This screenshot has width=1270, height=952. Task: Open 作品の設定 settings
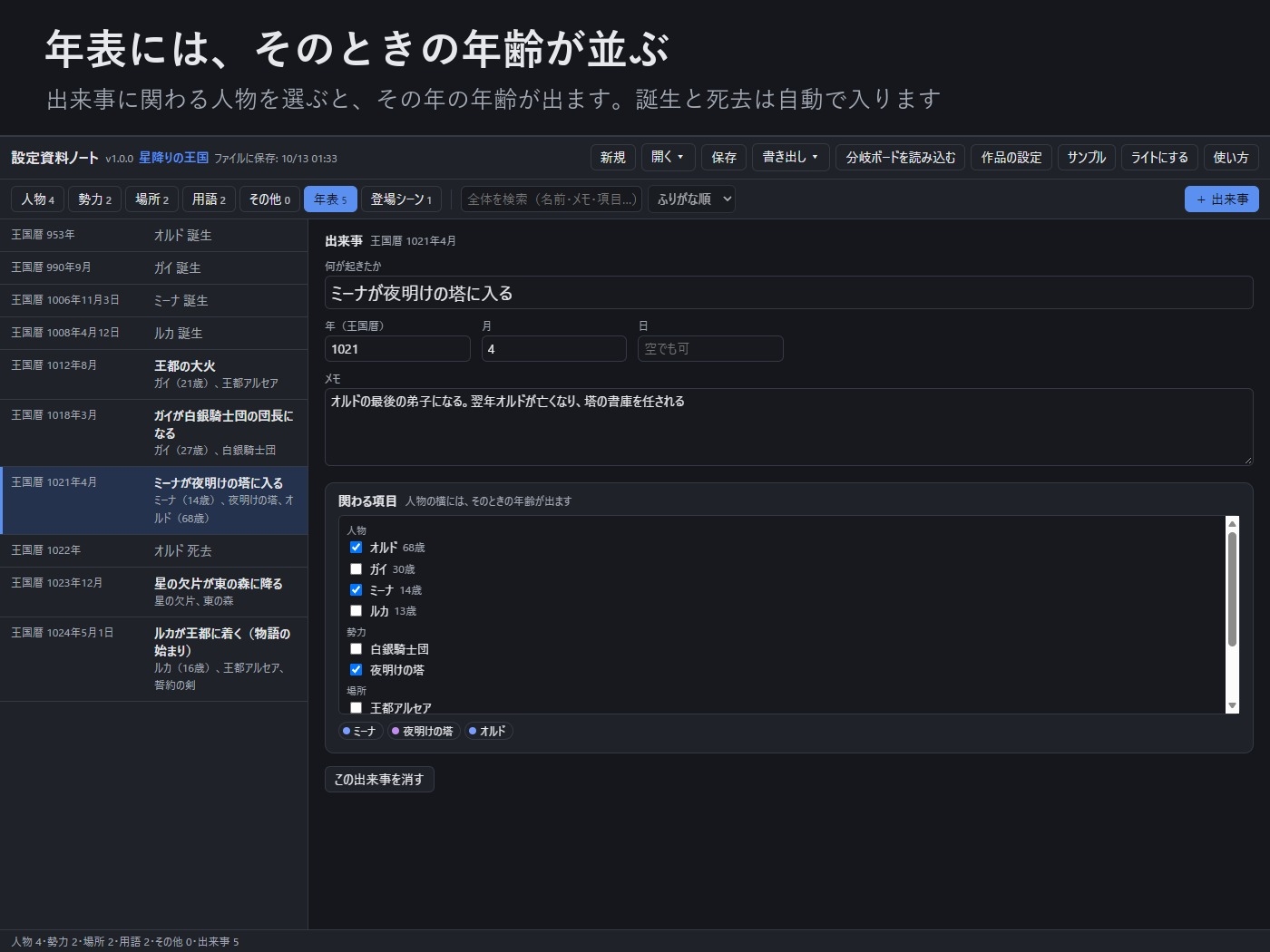click(x=1011, y=157)
